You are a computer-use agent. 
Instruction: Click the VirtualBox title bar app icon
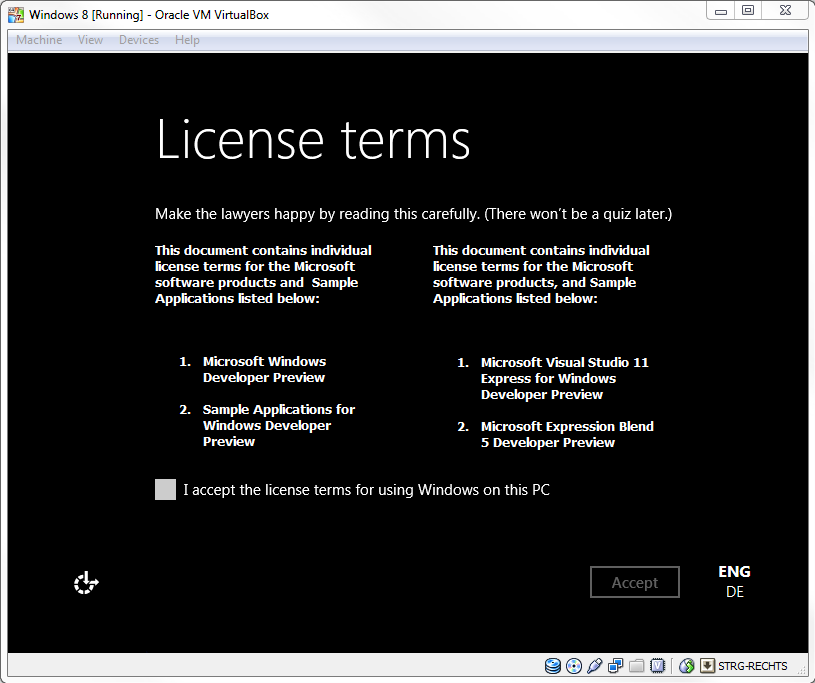tap(16, 15)
